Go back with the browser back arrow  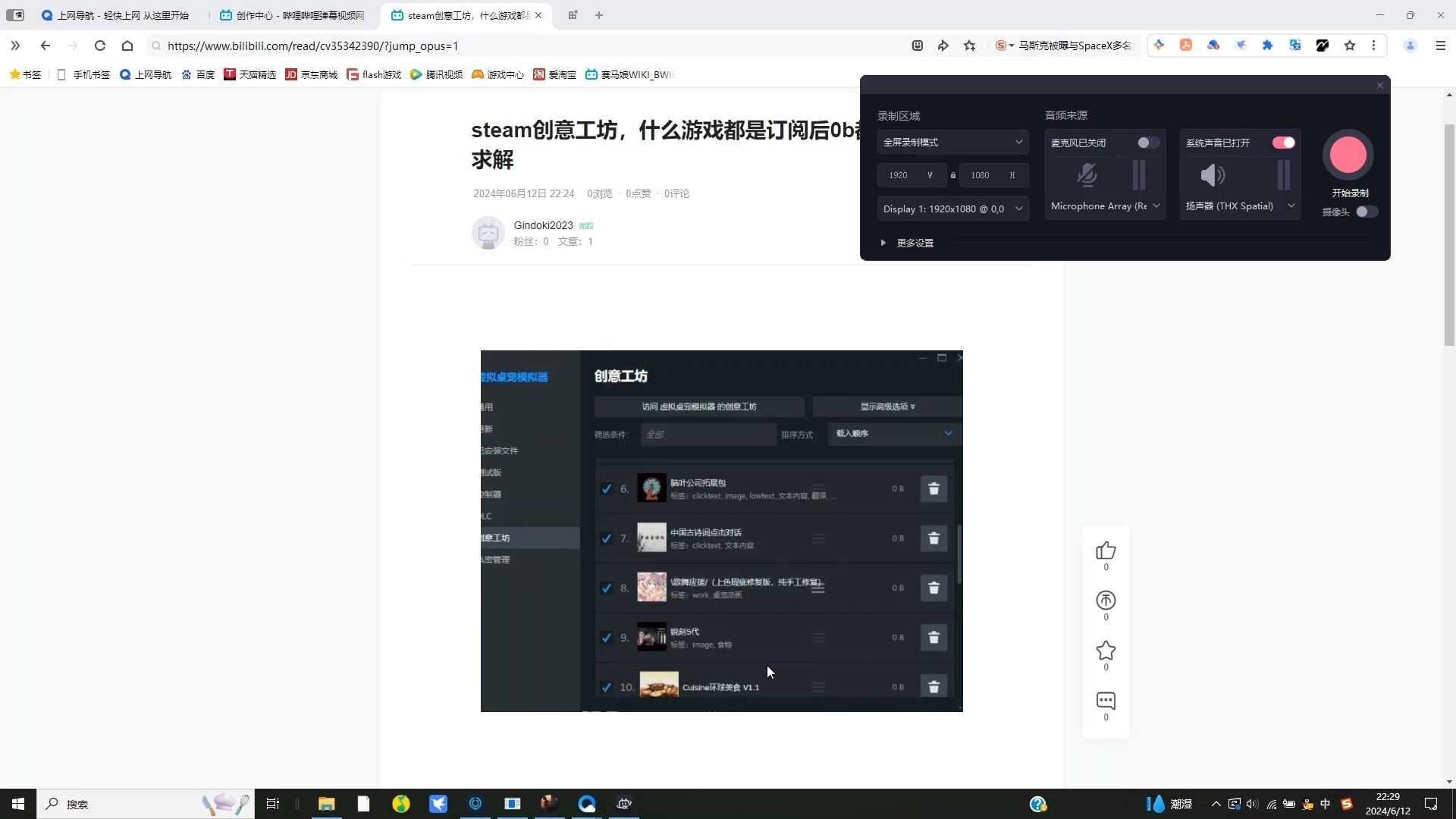point(45,45)
